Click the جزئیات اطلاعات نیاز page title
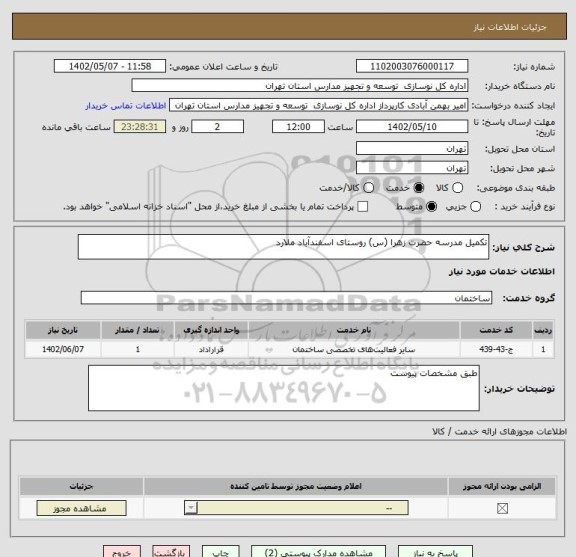576x557 pixels. click(510, 27)
